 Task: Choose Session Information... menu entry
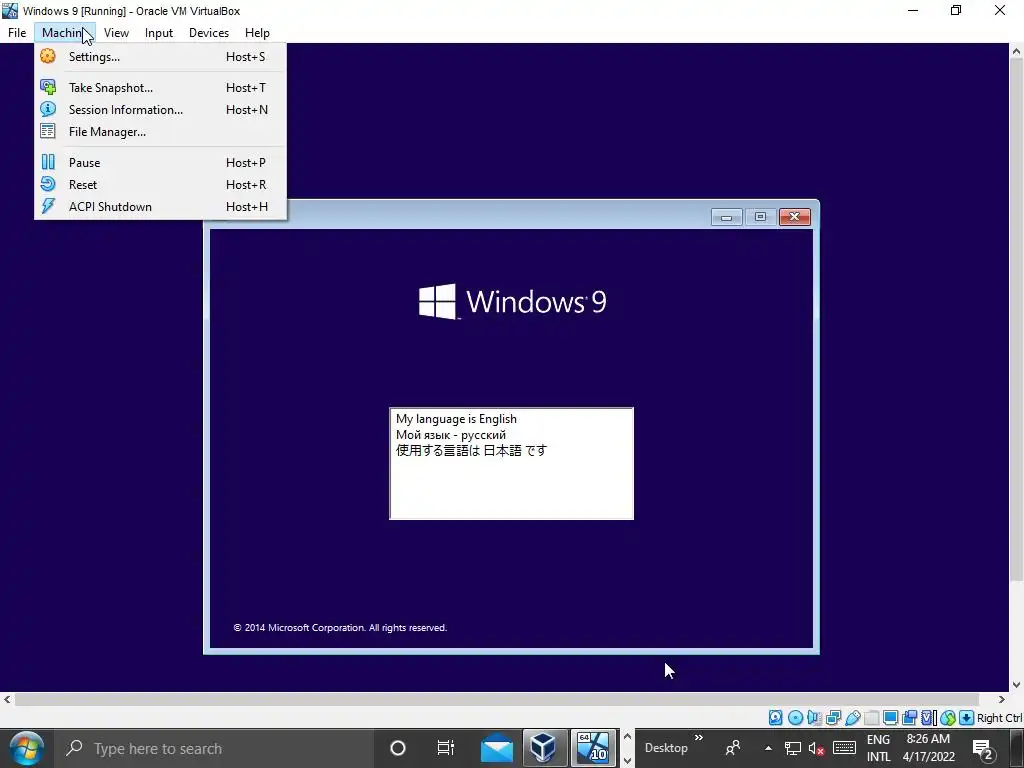point(160,110)
